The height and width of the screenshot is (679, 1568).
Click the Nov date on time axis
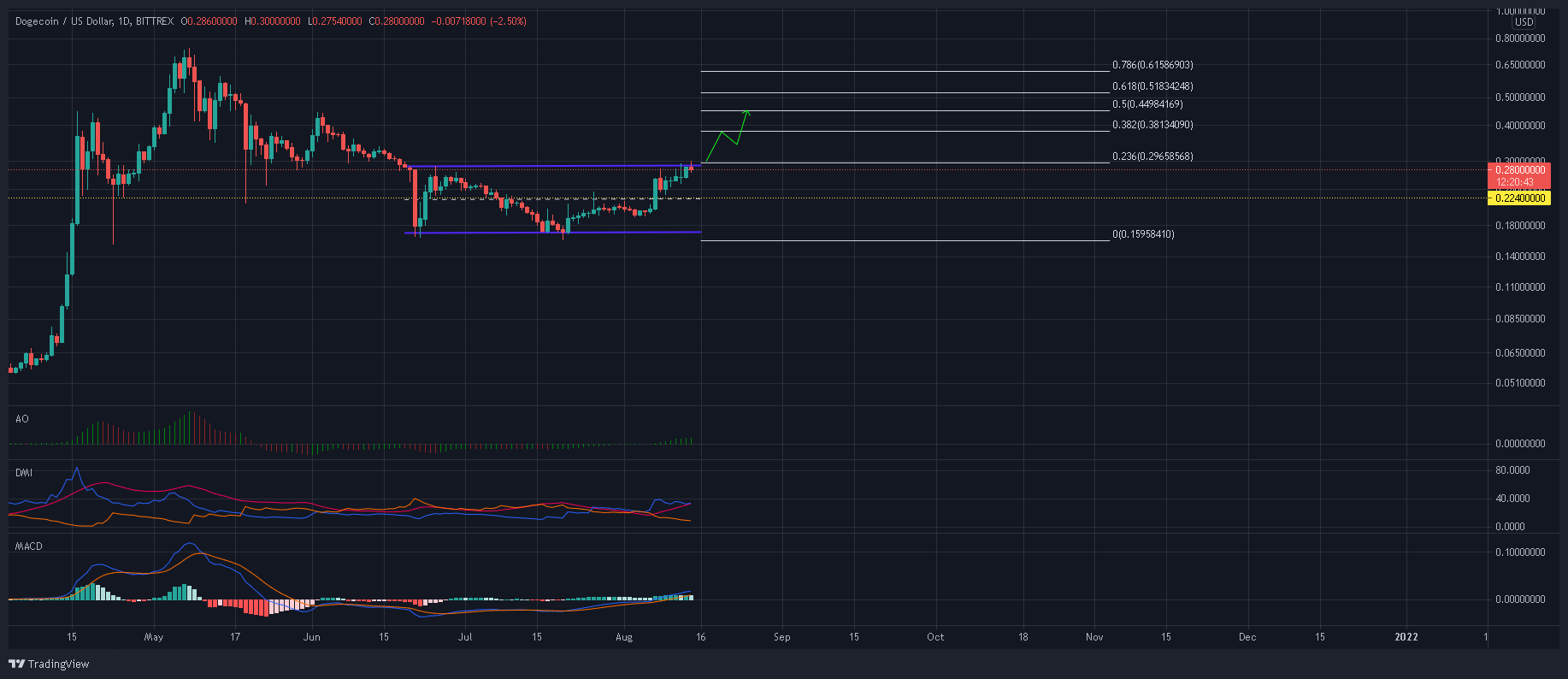point(1094,637)
